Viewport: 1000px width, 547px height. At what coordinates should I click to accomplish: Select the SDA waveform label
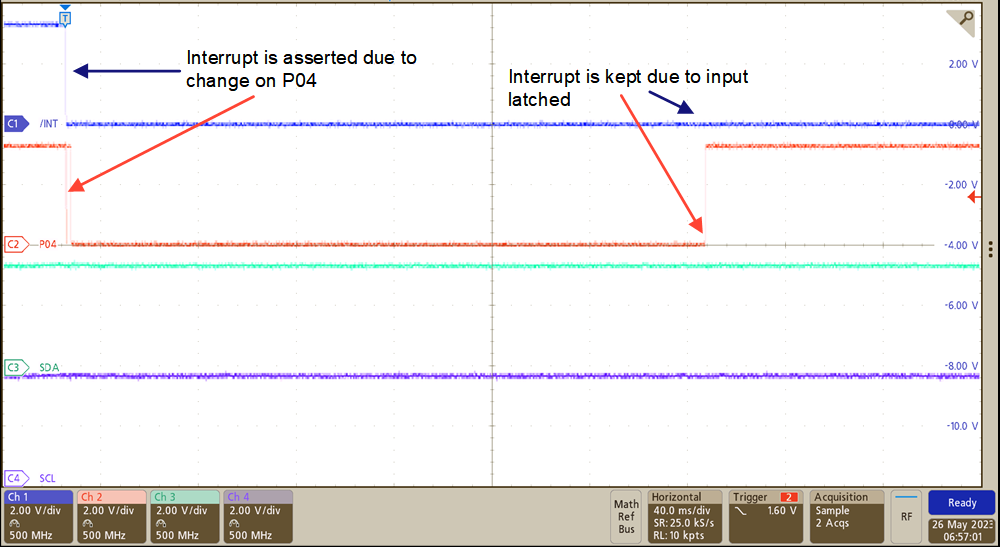pyautogui.click(x=48, y=368)
